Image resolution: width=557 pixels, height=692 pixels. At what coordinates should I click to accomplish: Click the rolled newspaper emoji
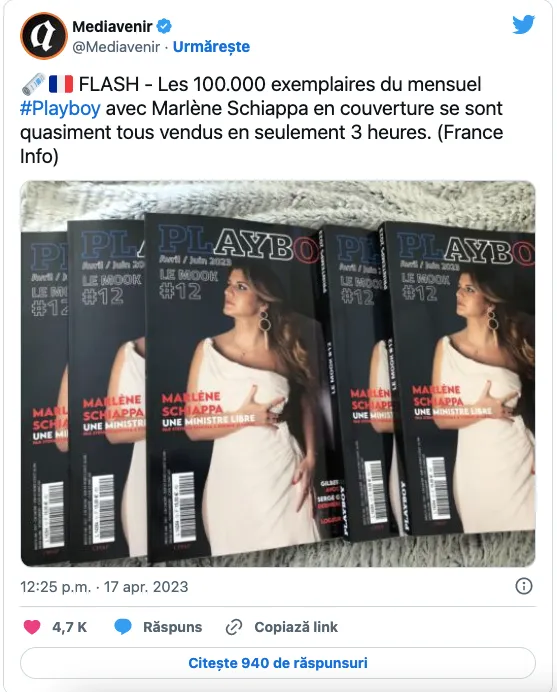pyautogui.click(x=34, y=84)
